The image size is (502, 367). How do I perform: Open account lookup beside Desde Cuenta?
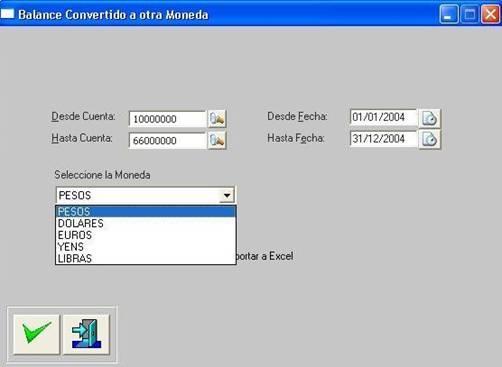(x=217, y=119)
